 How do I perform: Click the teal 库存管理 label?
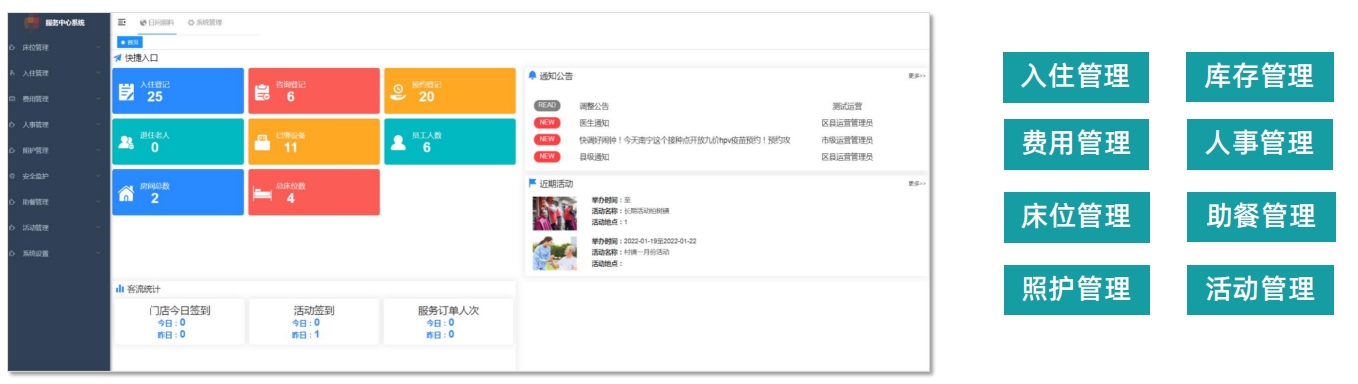pos(1260,76)
